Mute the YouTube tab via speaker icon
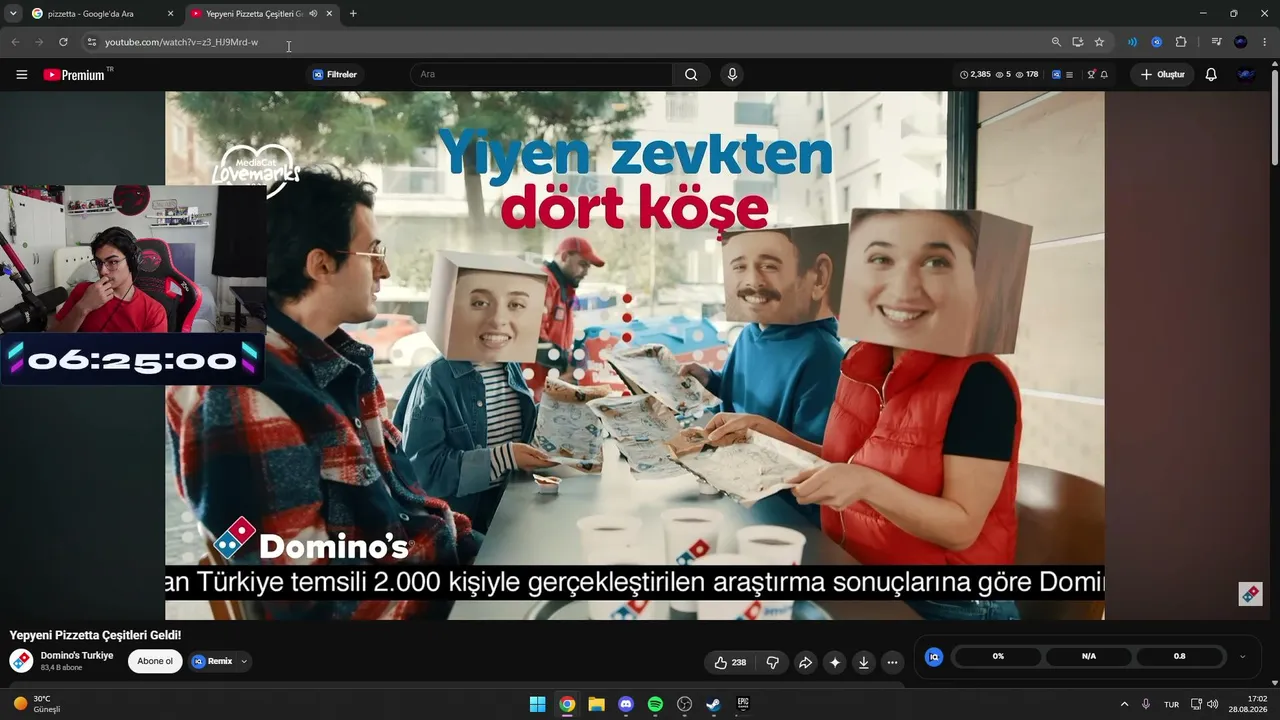Image resolution: width=1280 pixels, height=720 pixels. coord(313,13)
